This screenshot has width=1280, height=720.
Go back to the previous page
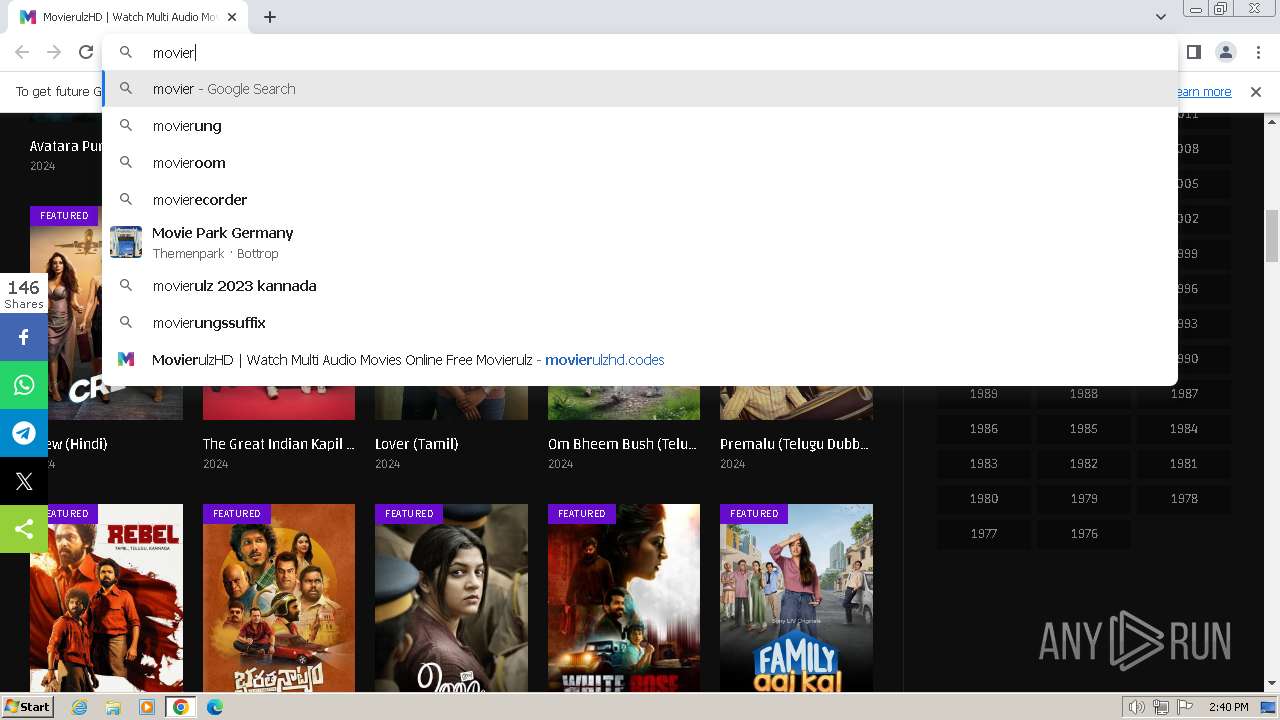(x=22, y=52)
